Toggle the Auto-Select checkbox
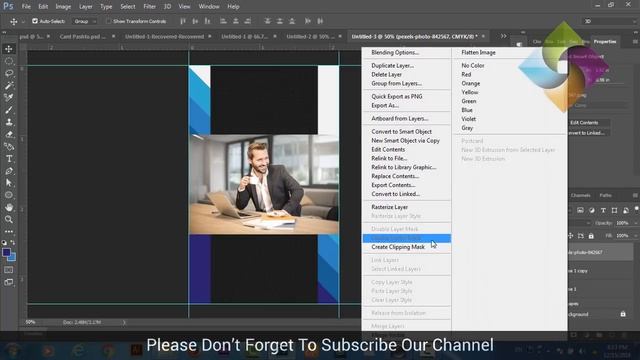640x360 pixels. 35,21
